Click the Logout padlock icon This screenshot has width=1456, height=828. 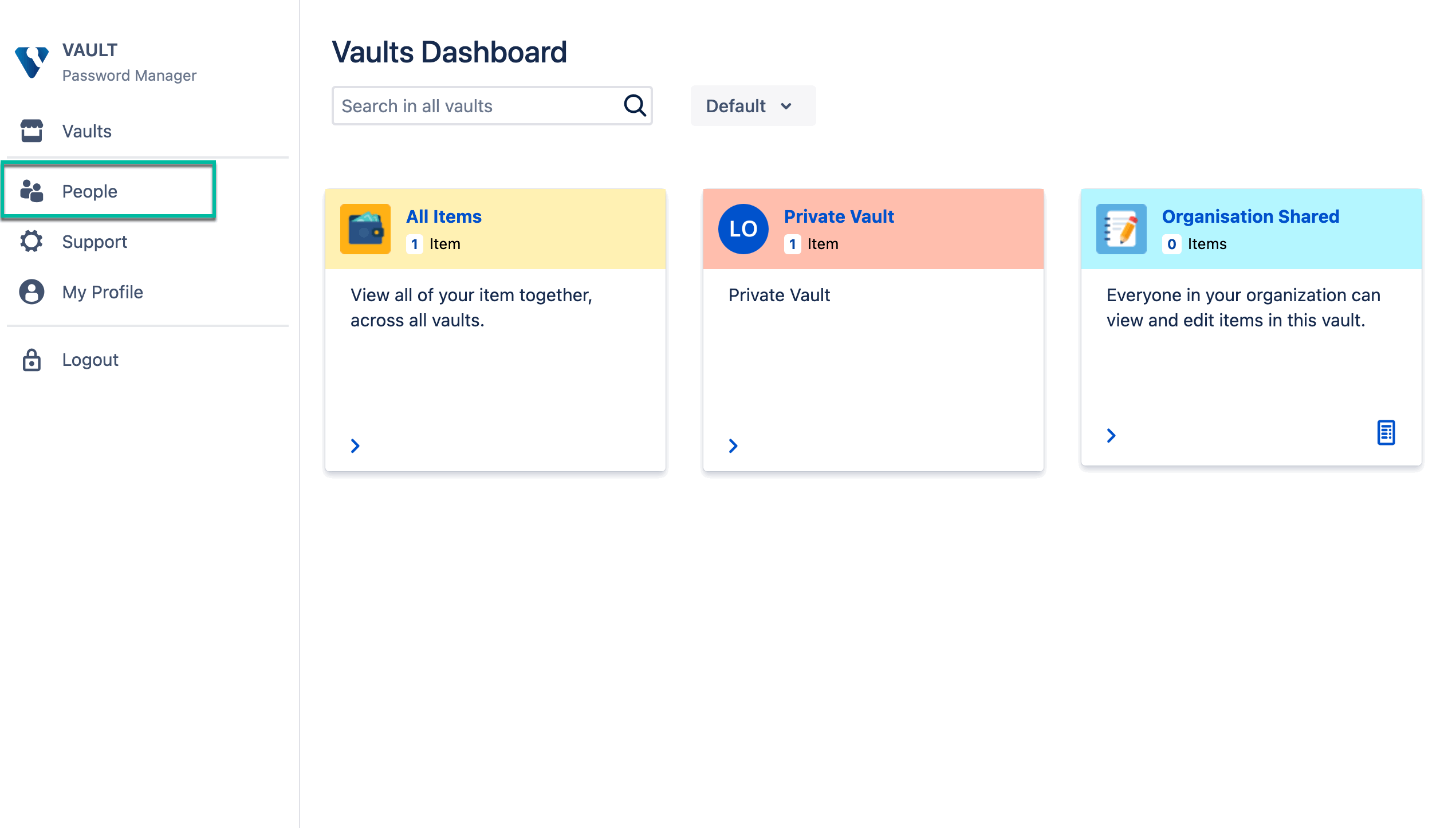point(31,360)
